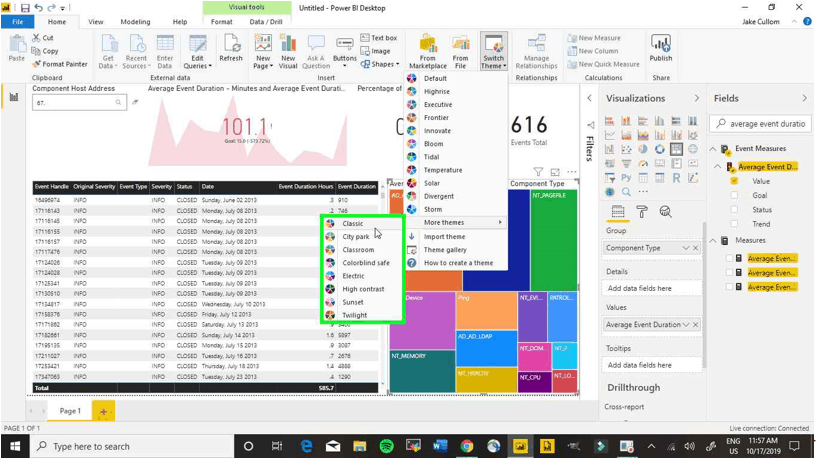The height and width of the screenshot is (460, 816).
Task: Open the Switch Theme dropdown
Action: (x=493, y=51)
